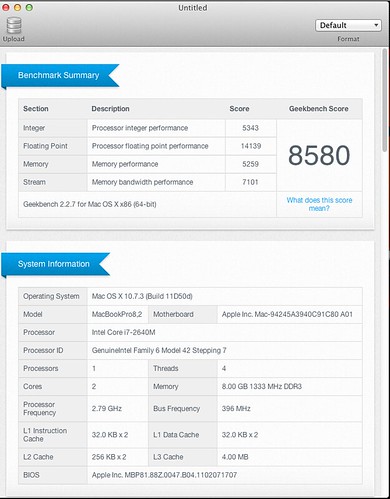Viewport: 390px width, 499px height.
Task: Click the Geekbench 2.2.7 version text
Action: click(90, 204)
